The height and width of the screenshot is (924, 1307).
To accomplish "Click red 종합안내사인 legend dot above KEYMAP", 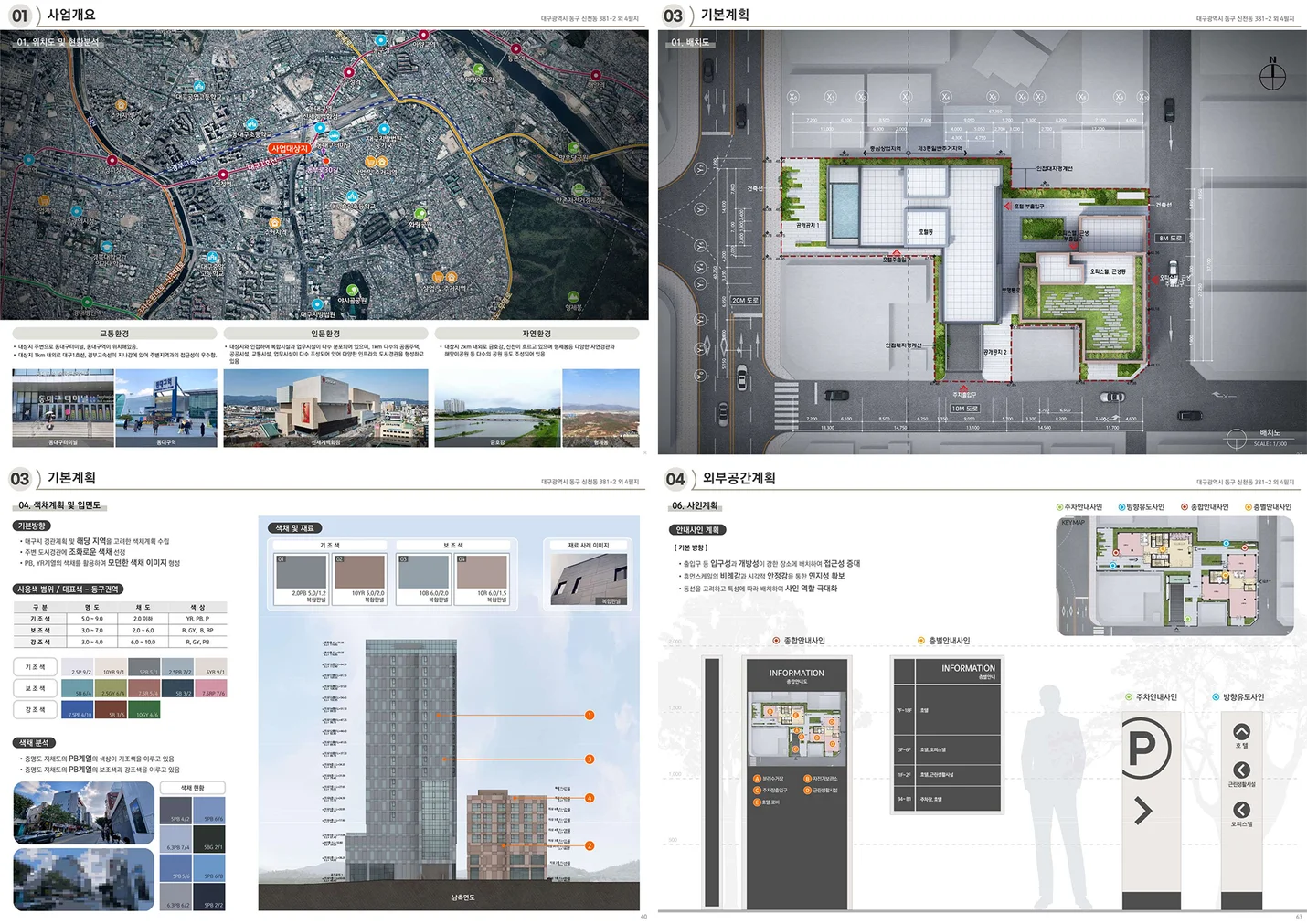I will click(1185, 507).
